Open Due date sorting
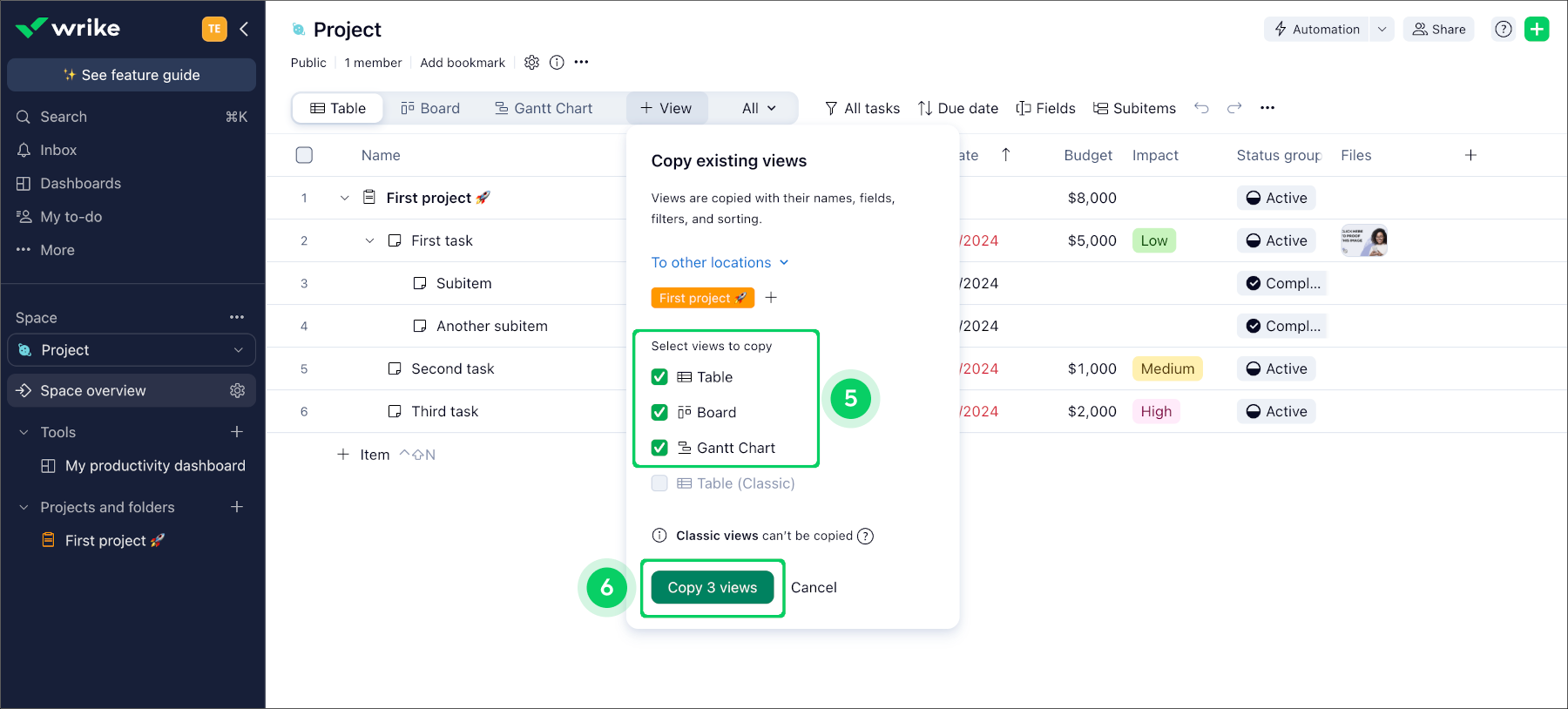 click(x=958, y=108)
